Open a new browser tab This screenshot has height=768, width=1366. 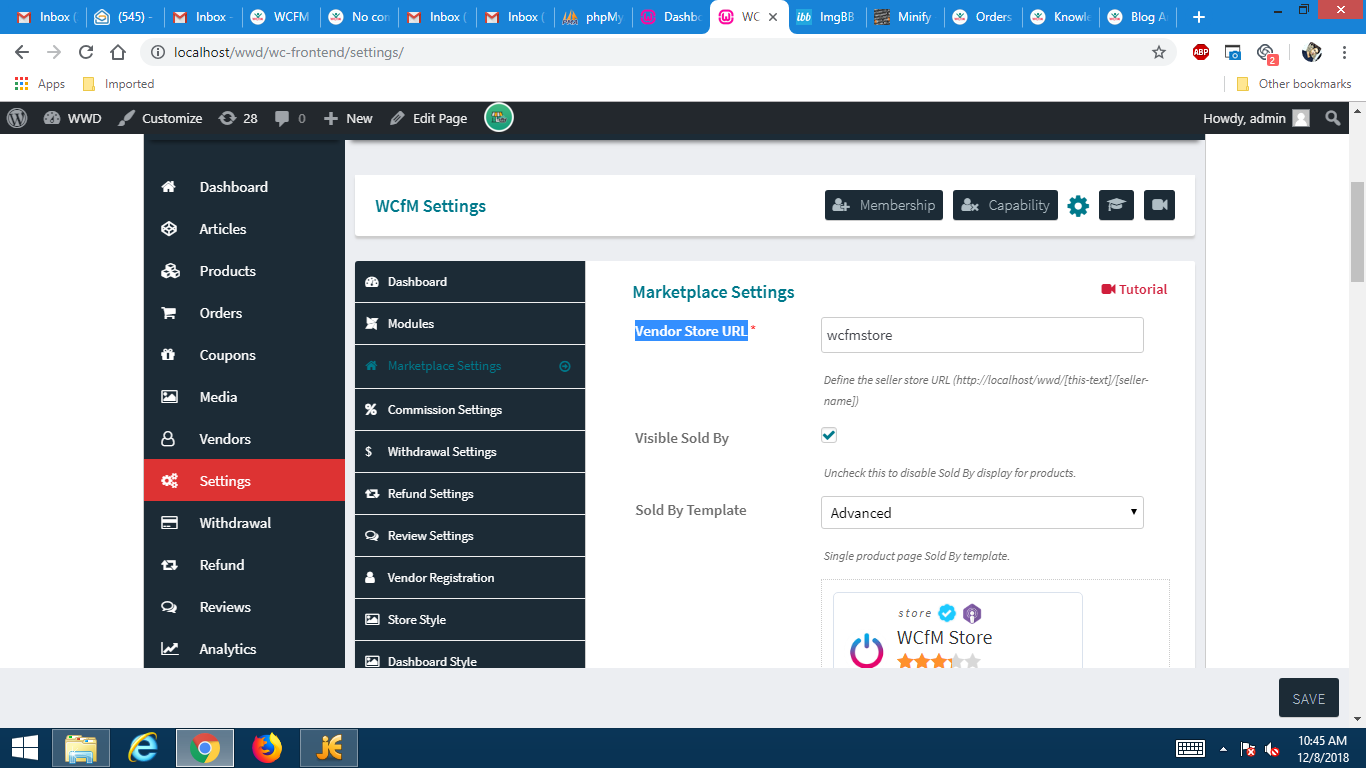click(x=1199, y=17)
